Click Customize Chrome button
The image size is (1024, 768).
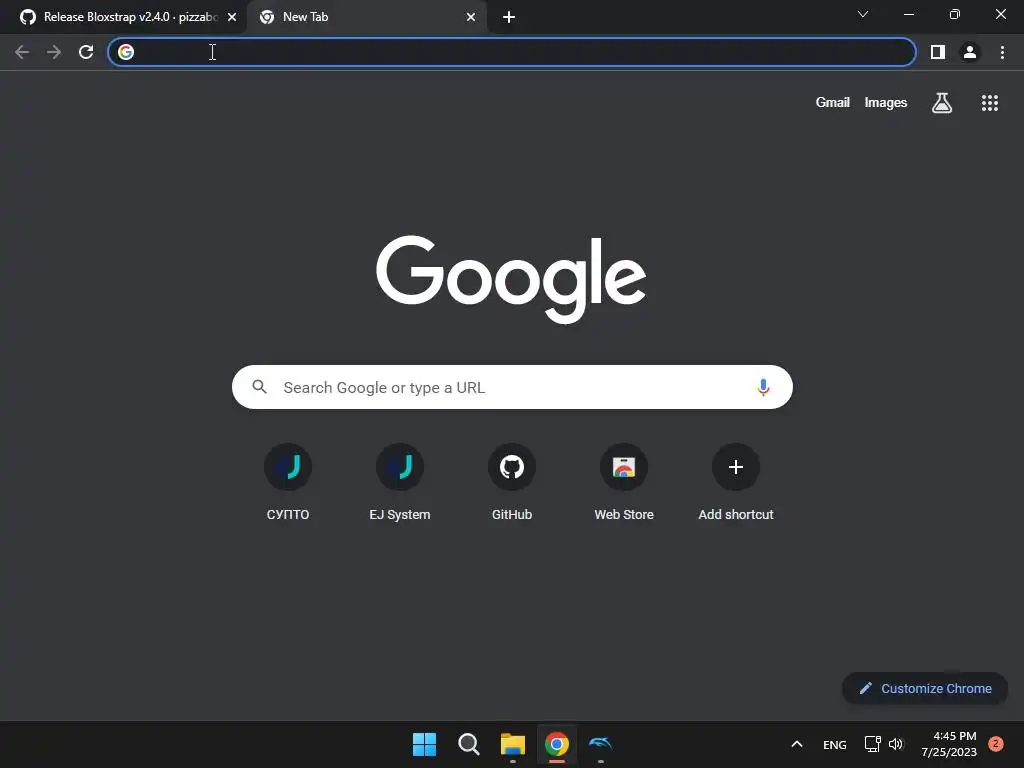coord(925,688)
